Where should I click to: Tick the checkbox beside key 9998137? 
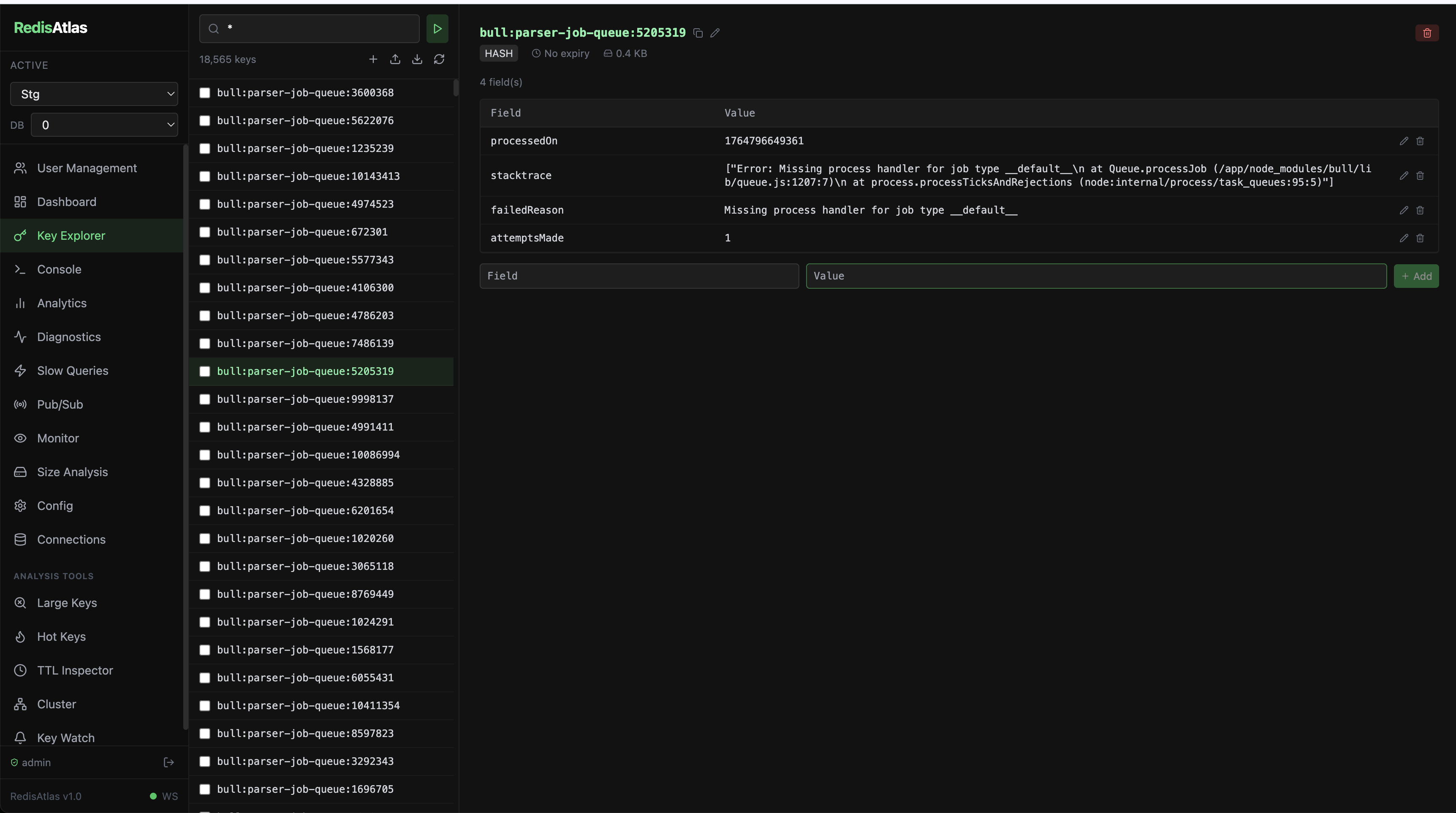(205, 399)
